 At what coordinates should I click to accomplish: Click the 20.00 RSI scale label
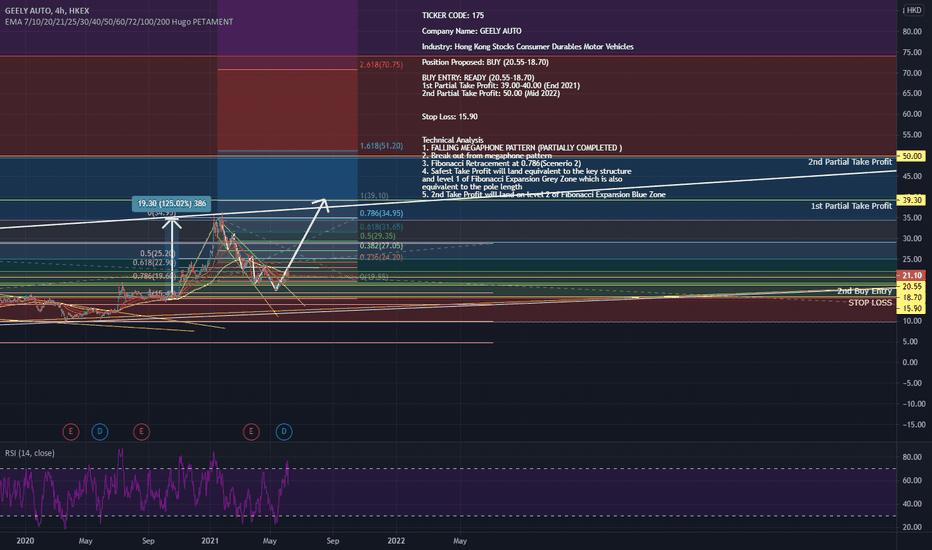pos(912,527)
